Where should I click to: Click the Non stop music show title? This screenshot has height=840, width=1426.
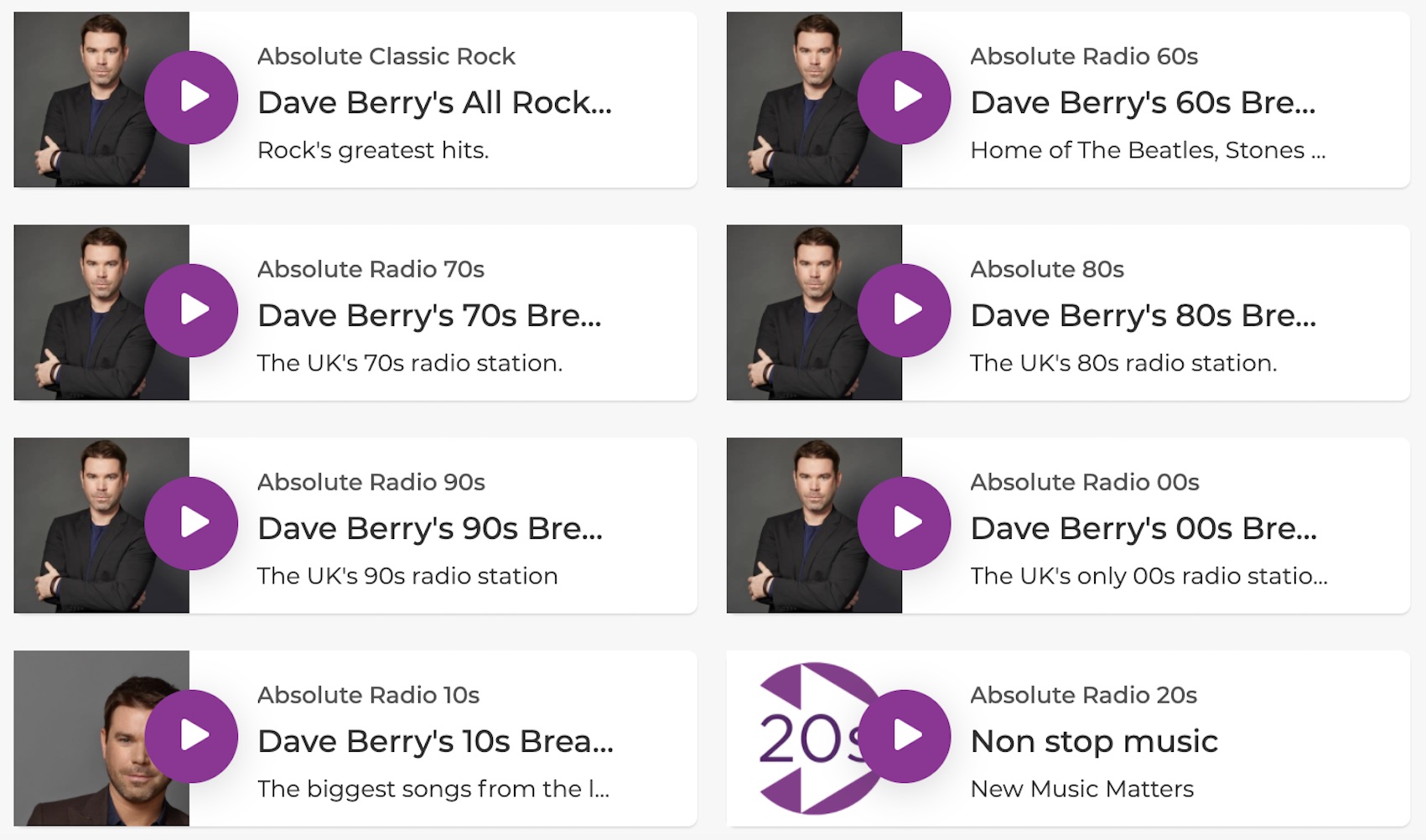pos(1094,741)
